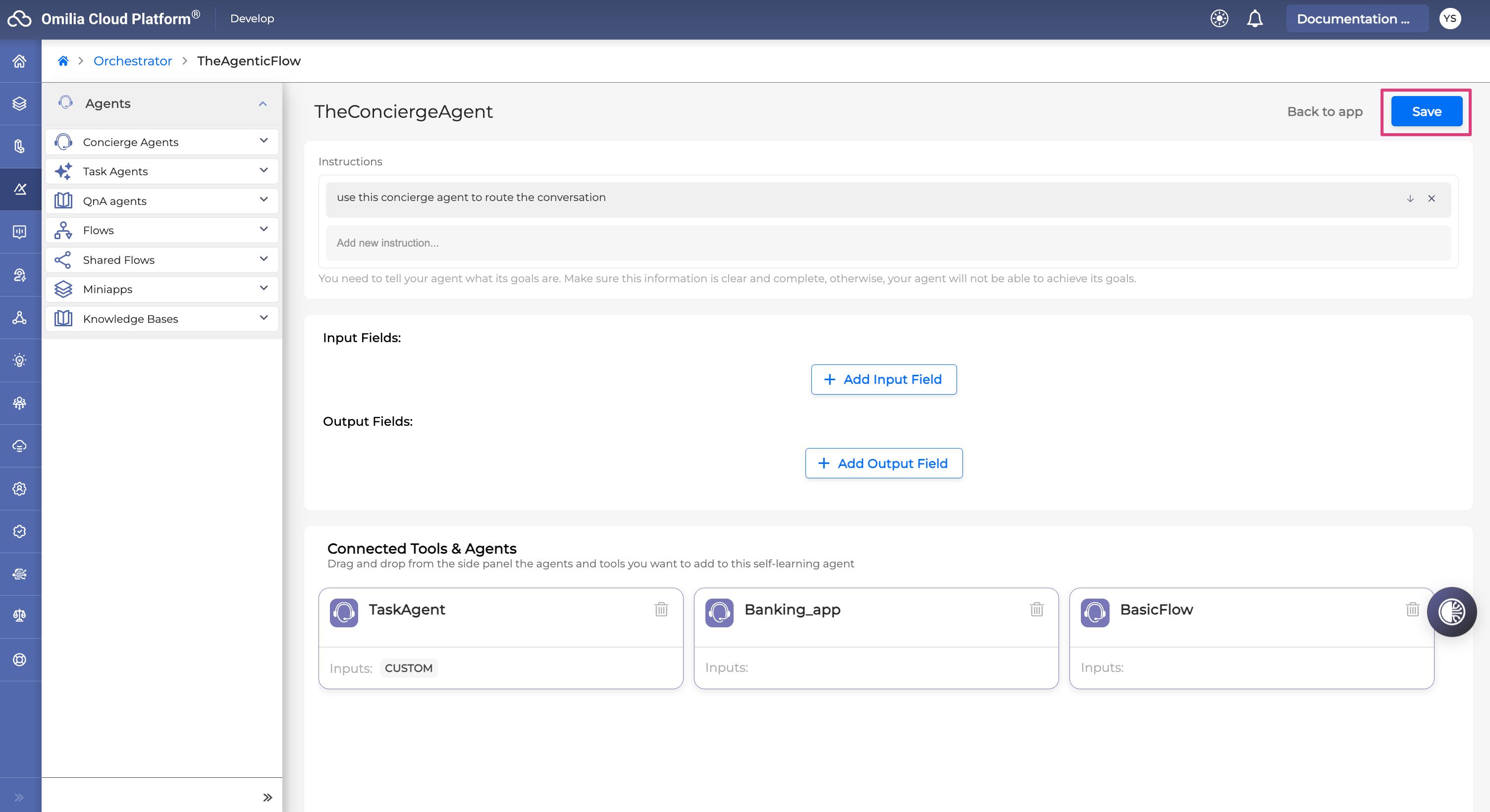Image resolution: width=1490 pixels, height=812 pixels.
Task: Delete the TaskAgent connected tool
Action: click(x=661, y=609)
